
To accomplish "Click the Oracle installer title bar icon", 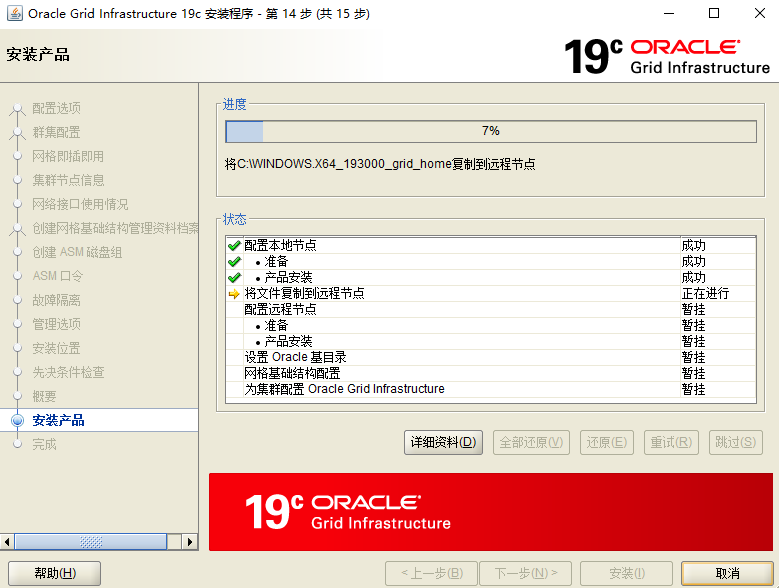I will pyautogui.click(x=14, y=14).
